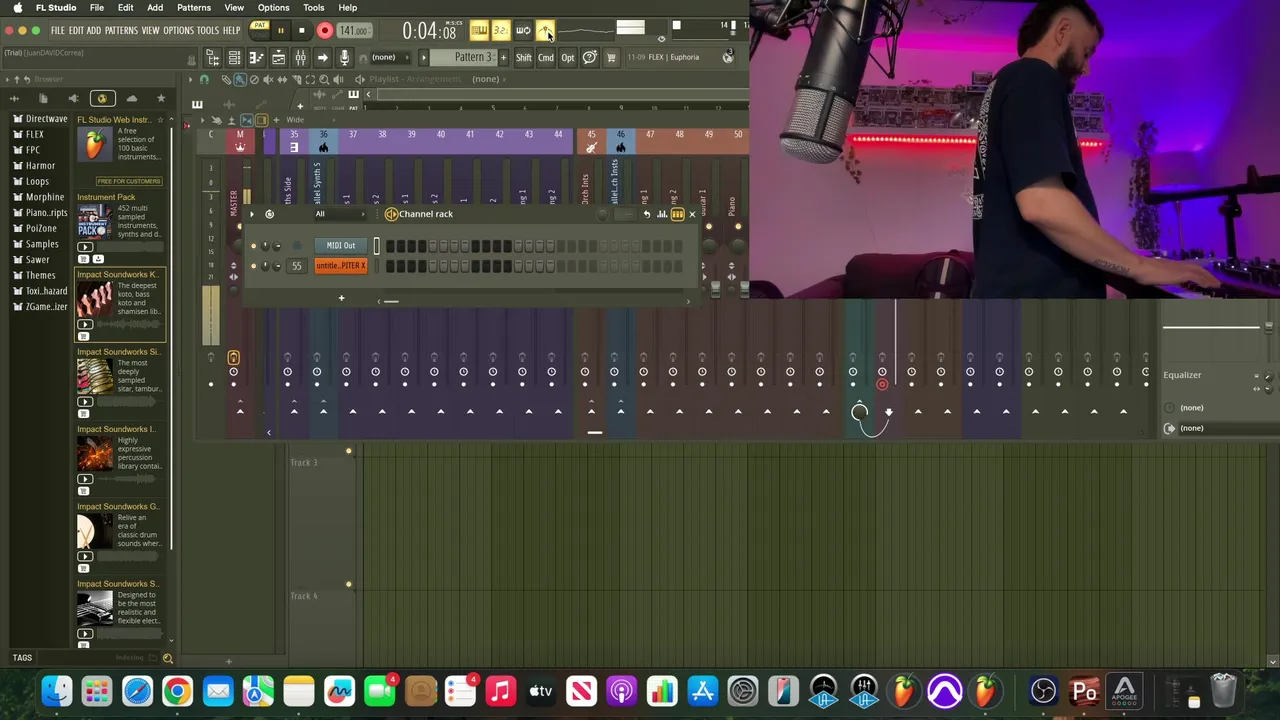Select mixer insert track 36

point(323,143)
